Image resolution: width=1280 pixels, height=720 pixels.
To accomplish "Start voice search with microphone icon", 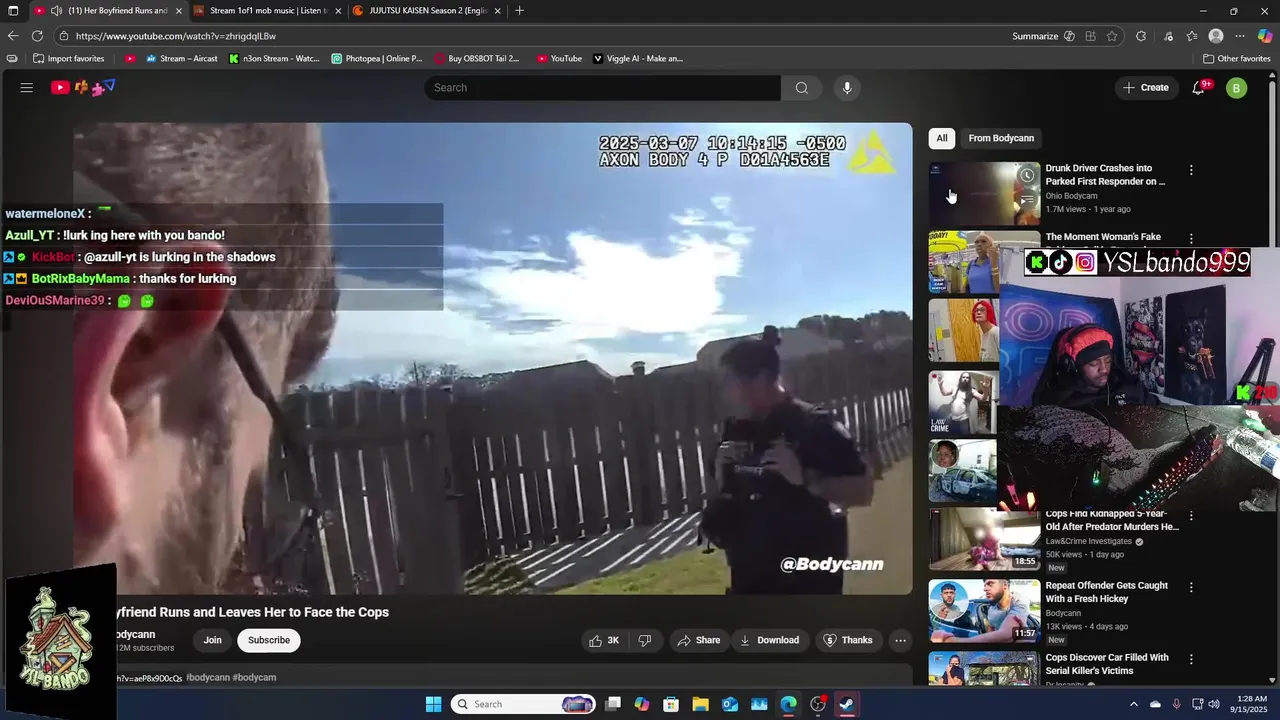I will coord(847,88).
